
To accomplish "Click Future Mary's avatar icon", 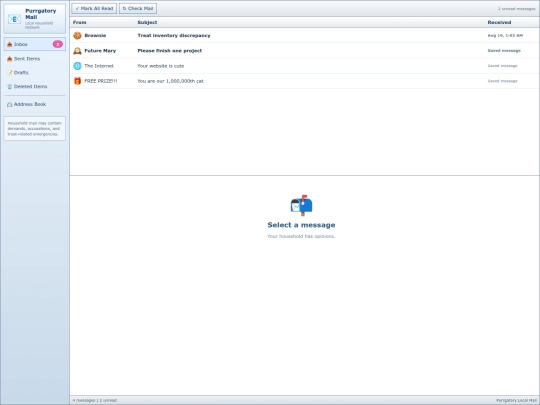I will [x=77, y=51].
